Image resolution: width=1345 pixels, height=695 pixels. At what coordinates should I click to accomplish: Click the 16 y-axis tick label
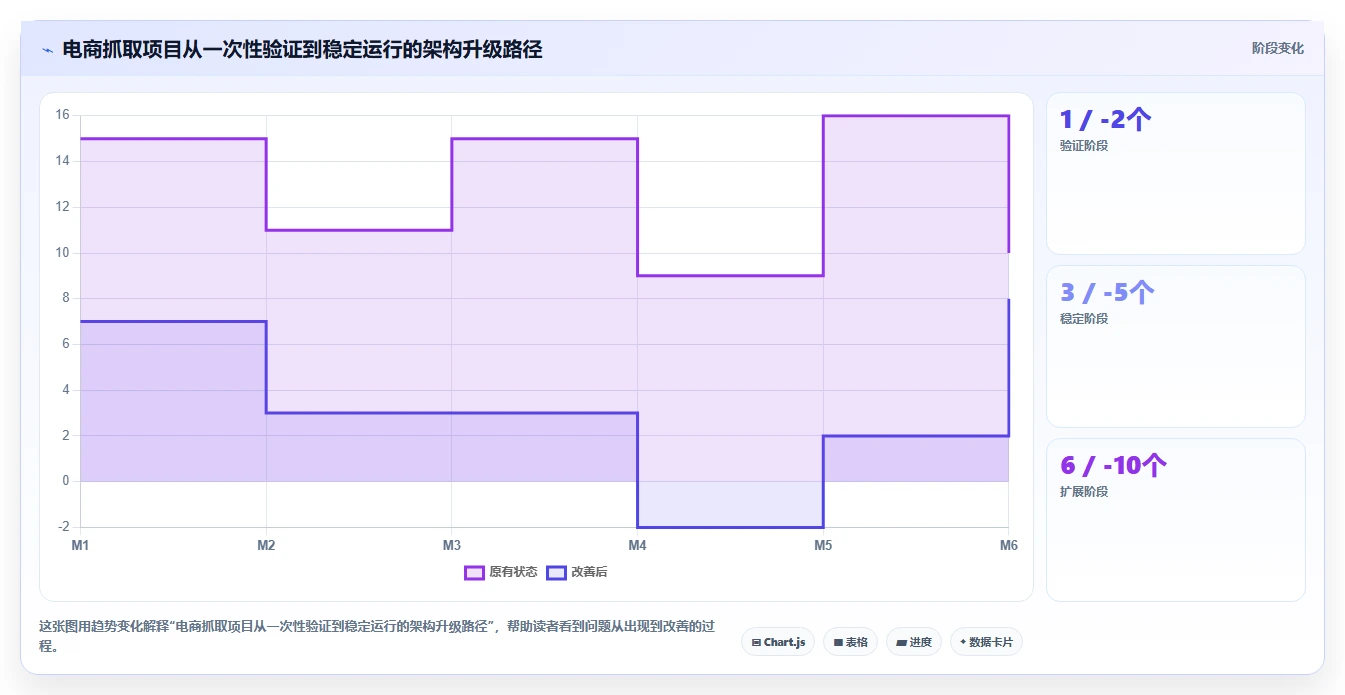62,115
